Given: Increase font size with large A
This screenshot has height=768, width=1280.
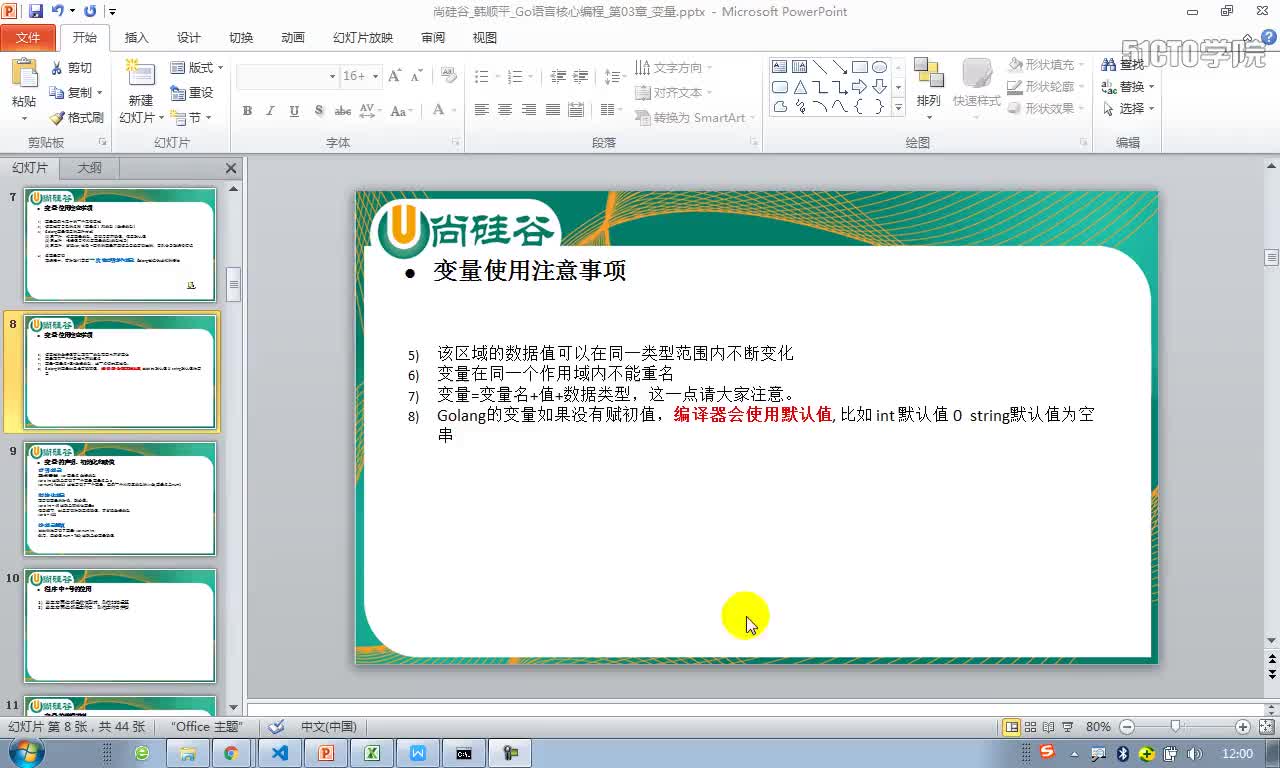Looking at the screenshot, I should pyautogui.click(x=394, y=76).
